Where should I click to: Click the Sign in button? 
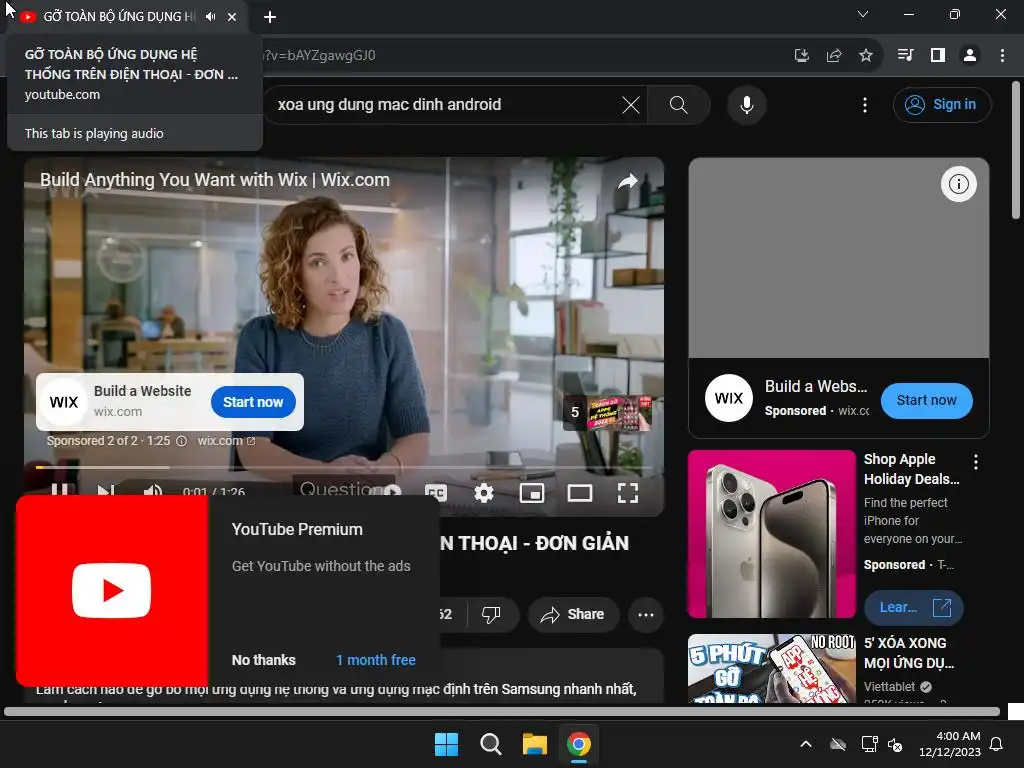[x=942, y=104]
